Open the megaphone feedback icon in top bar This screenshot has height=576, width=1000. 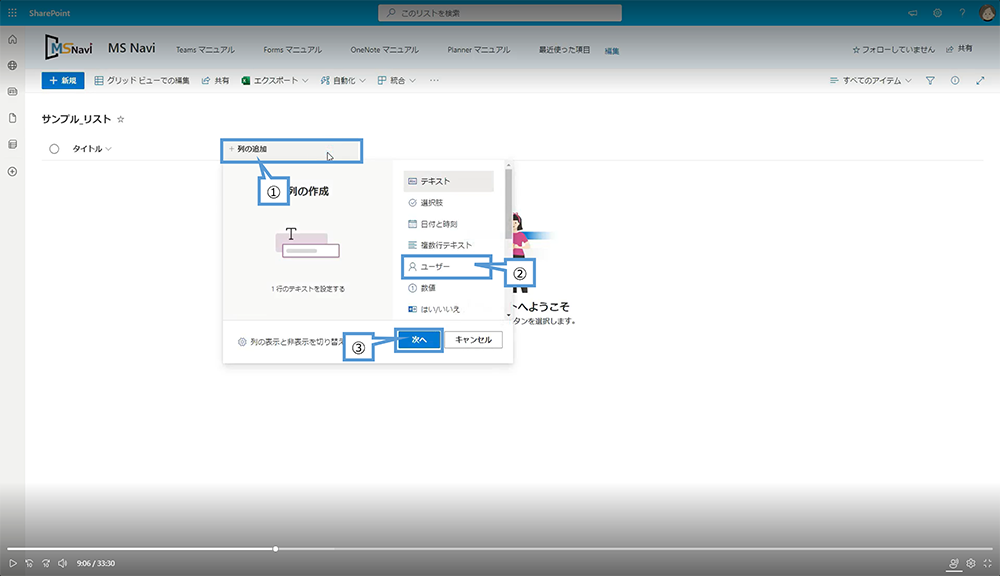[913, 13]
